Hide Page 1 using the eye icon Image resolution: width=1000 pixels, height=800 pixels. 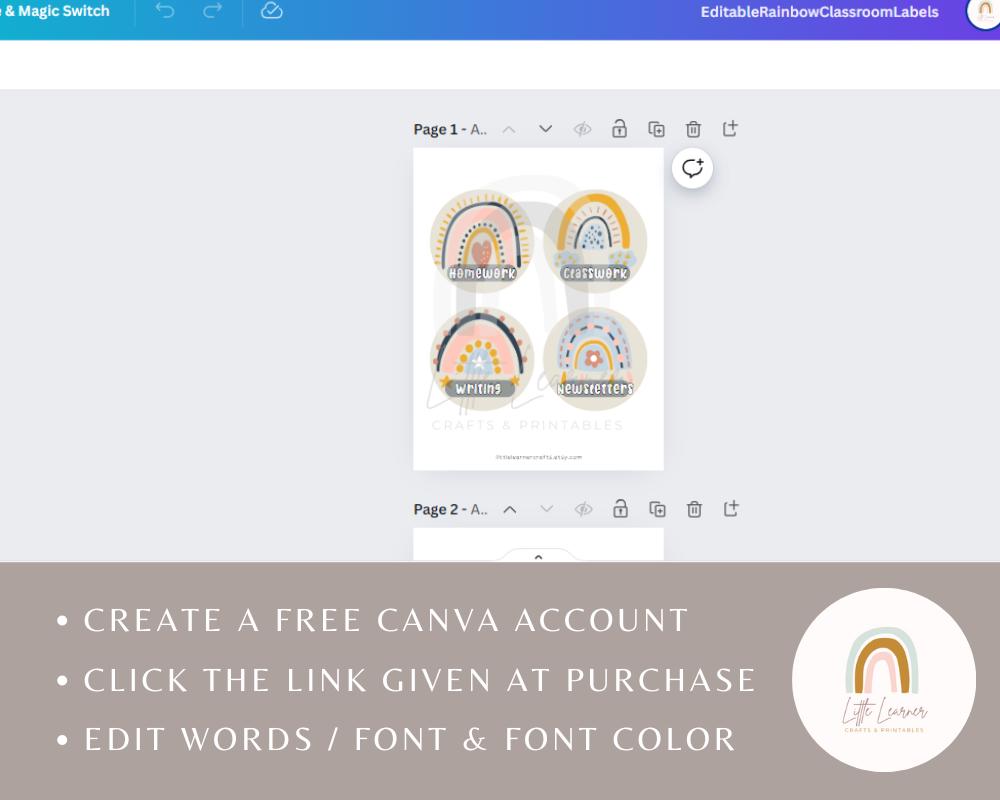click(x=582, y=128)
